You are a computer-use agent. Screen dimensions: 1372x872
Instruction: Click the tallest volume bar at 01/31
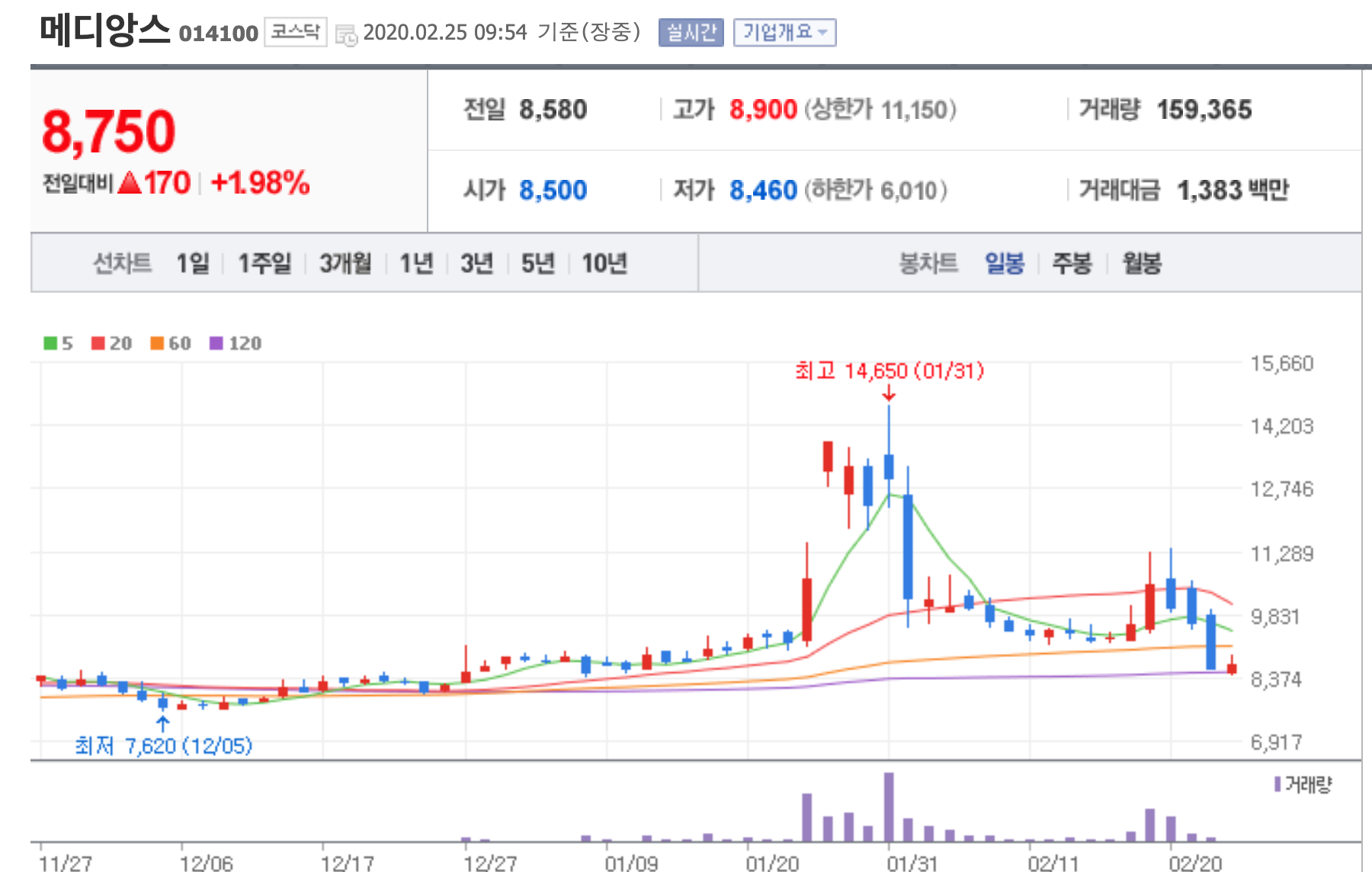coord(889,807)
